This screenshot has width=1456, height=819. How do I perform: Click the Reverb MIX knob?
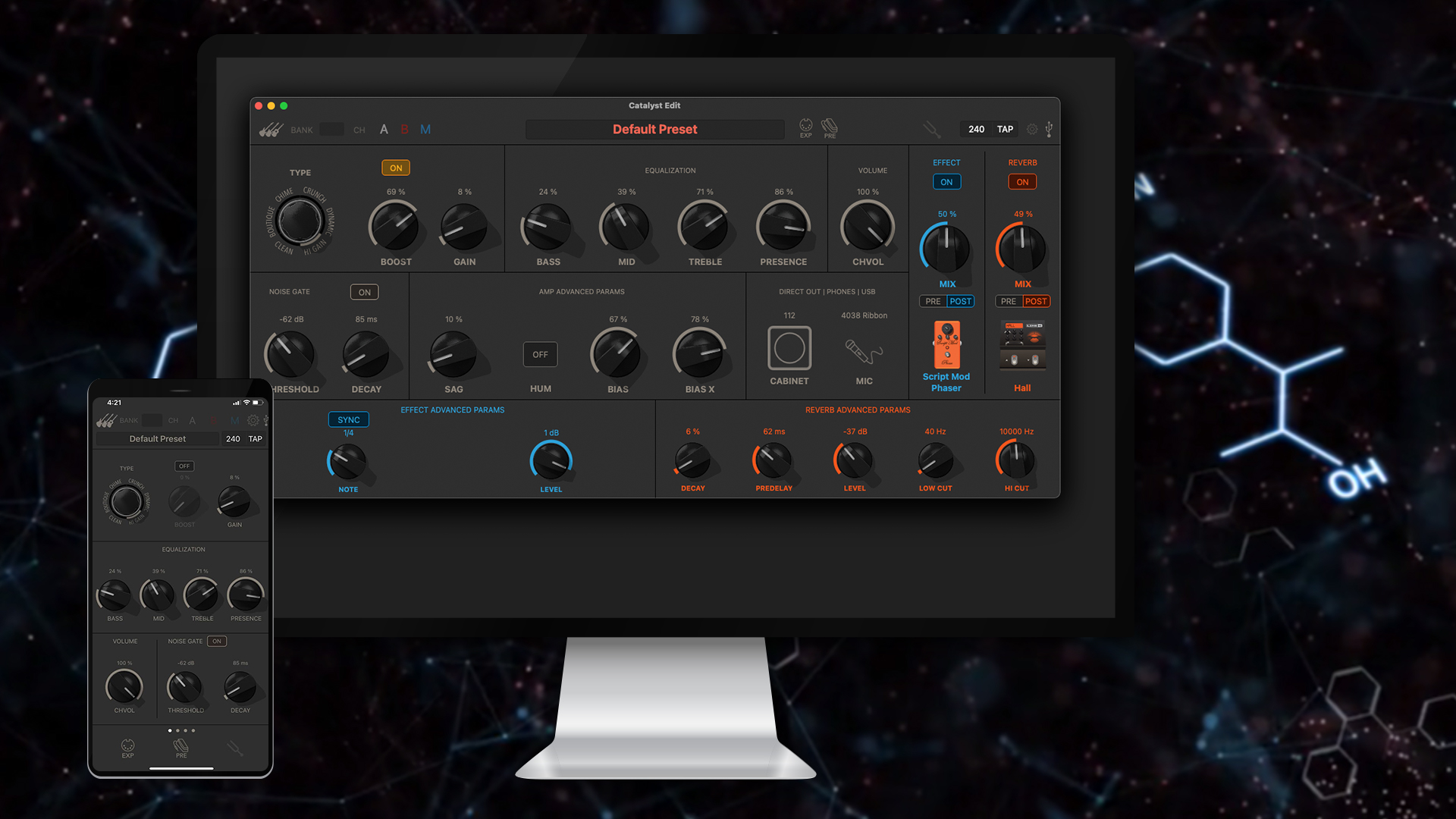point(1021,248)
